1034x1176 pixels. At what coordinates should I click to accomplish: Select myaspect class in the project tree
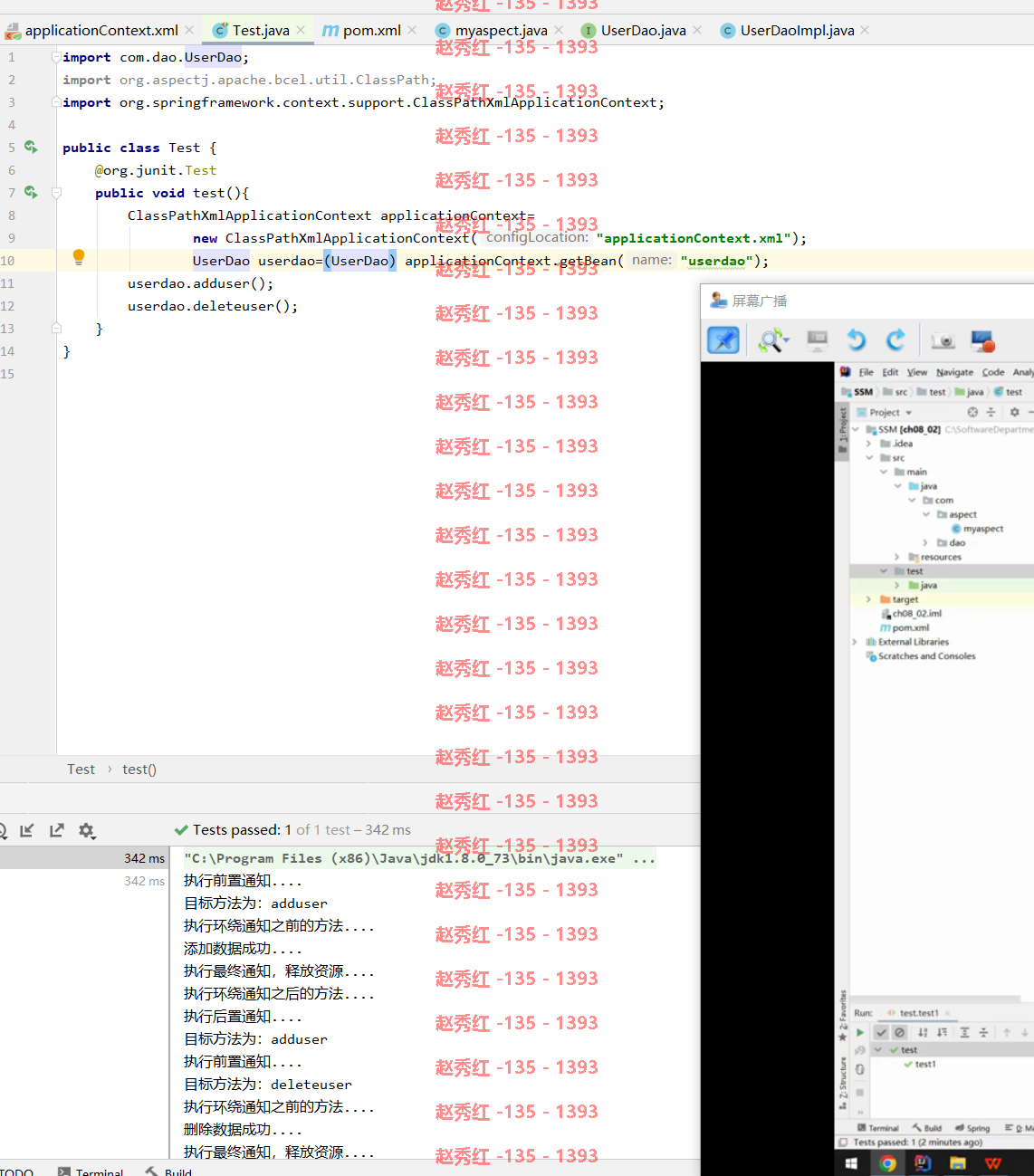tap(977, 529)
